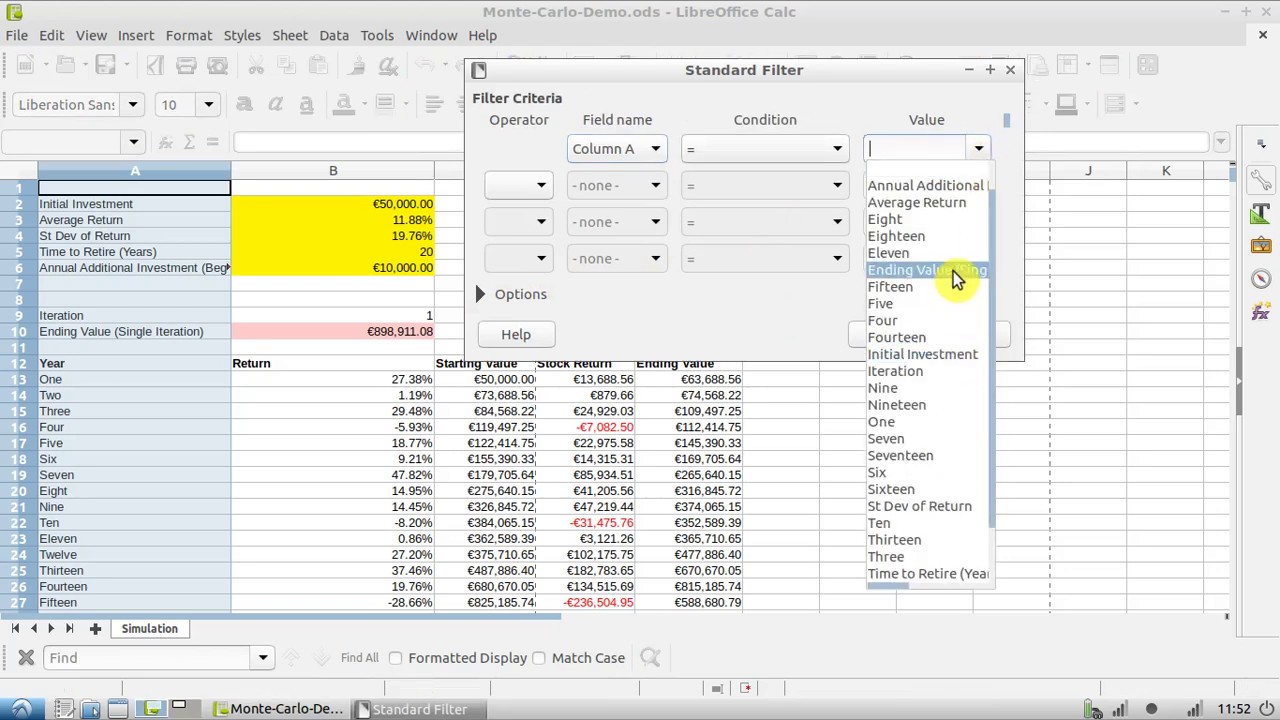Toggle Bold text formatting
This screenshot has width=1280, height=720.
[244, 104]
